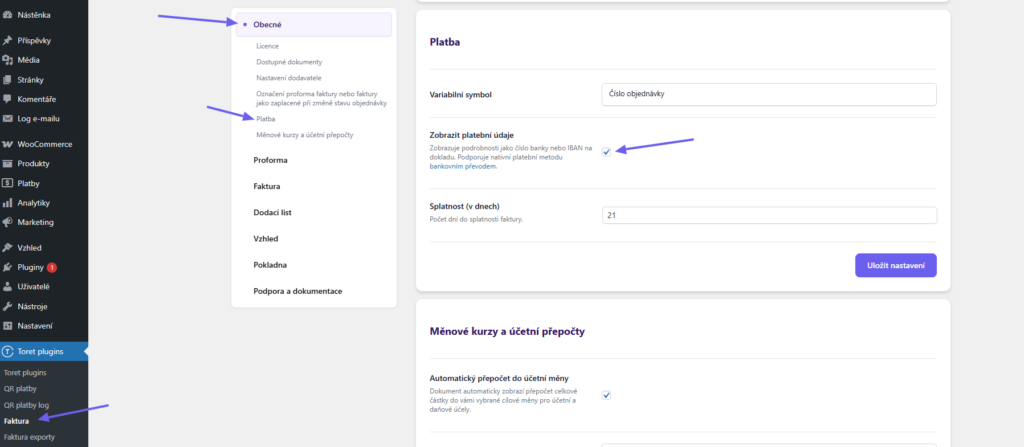This screenshot has width=1024, height=447.
Task: Click the red Pluginy update badge
Action: coord(52,267)
